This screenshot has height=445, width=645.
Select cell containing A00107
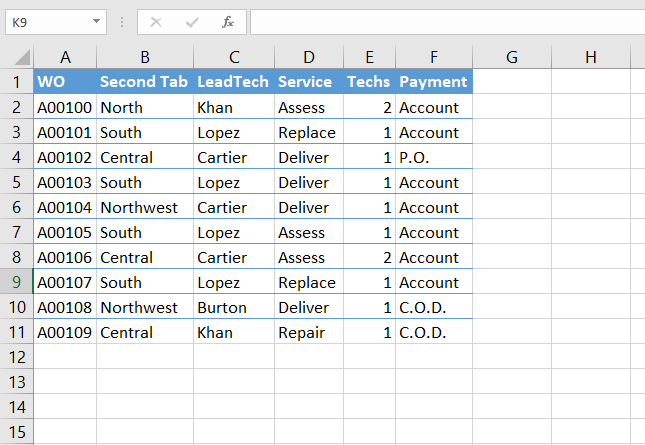[65, 282]
